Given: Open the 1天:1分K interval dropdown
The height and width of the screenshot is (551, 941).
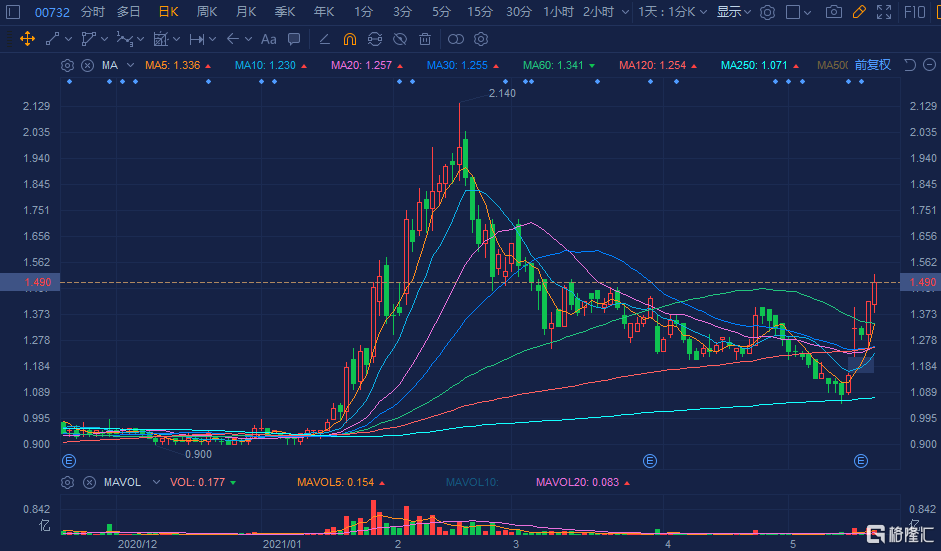Looking at the screenshot, I should tap(674, 12).
